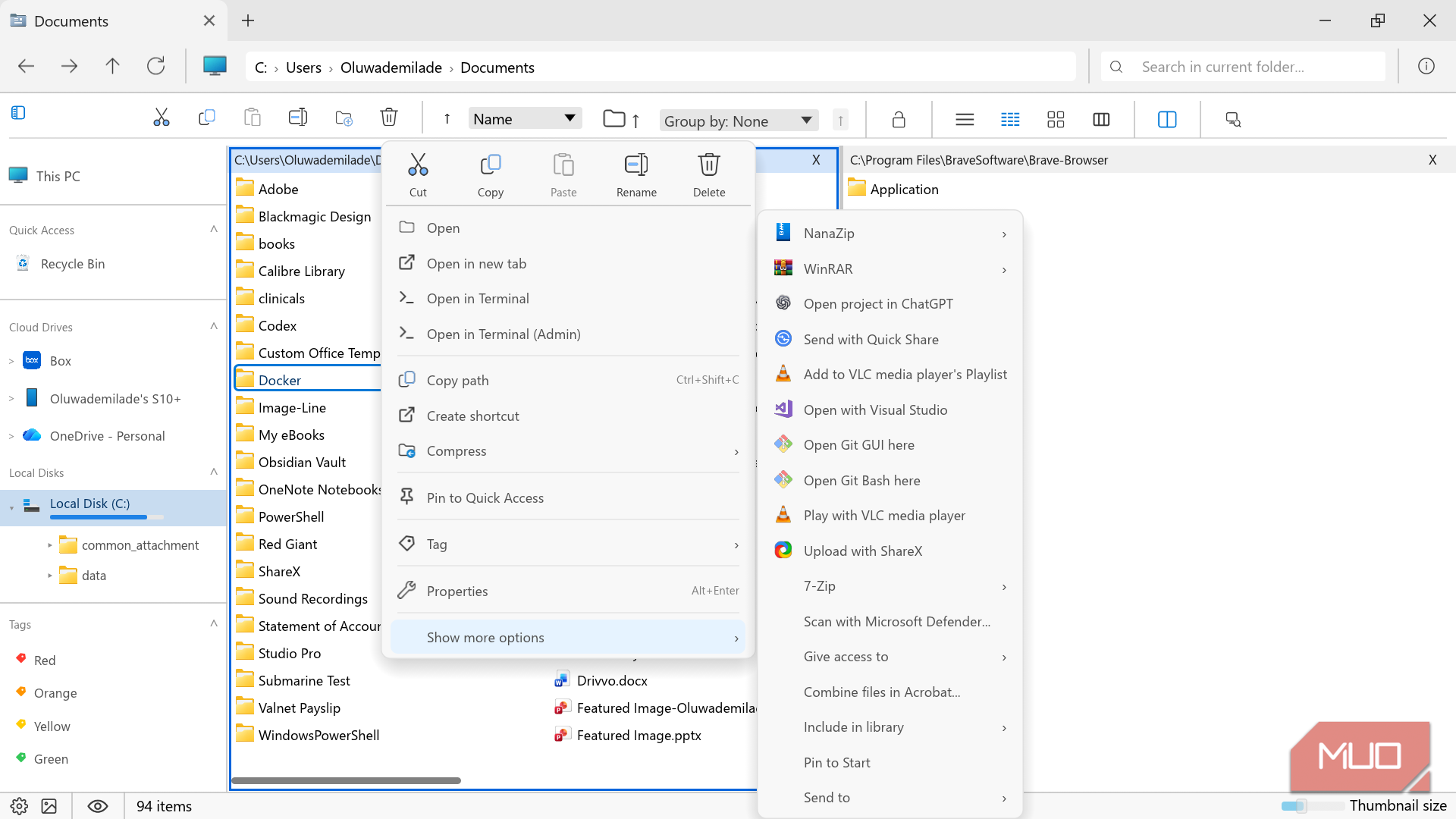The height and width of the screenshot is (819, 1456).
Task: Adjust the Thumbnail size slider
Action: (x=1300, y=805)
